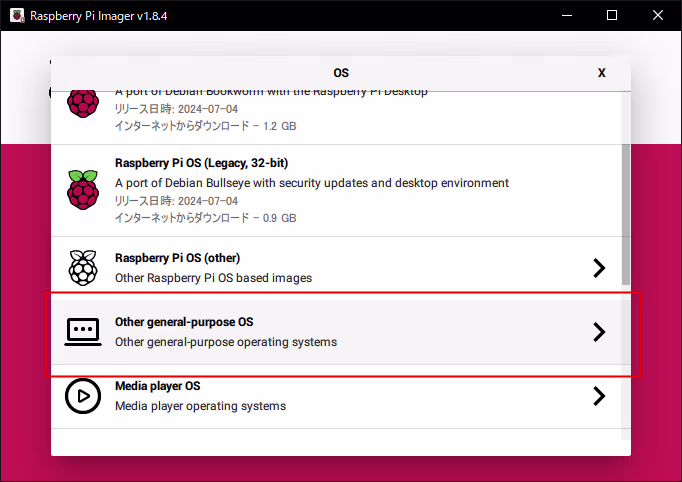Maximize the Raspberry Pi Imager window
682x482 pixels.
(x=612, y=16)
